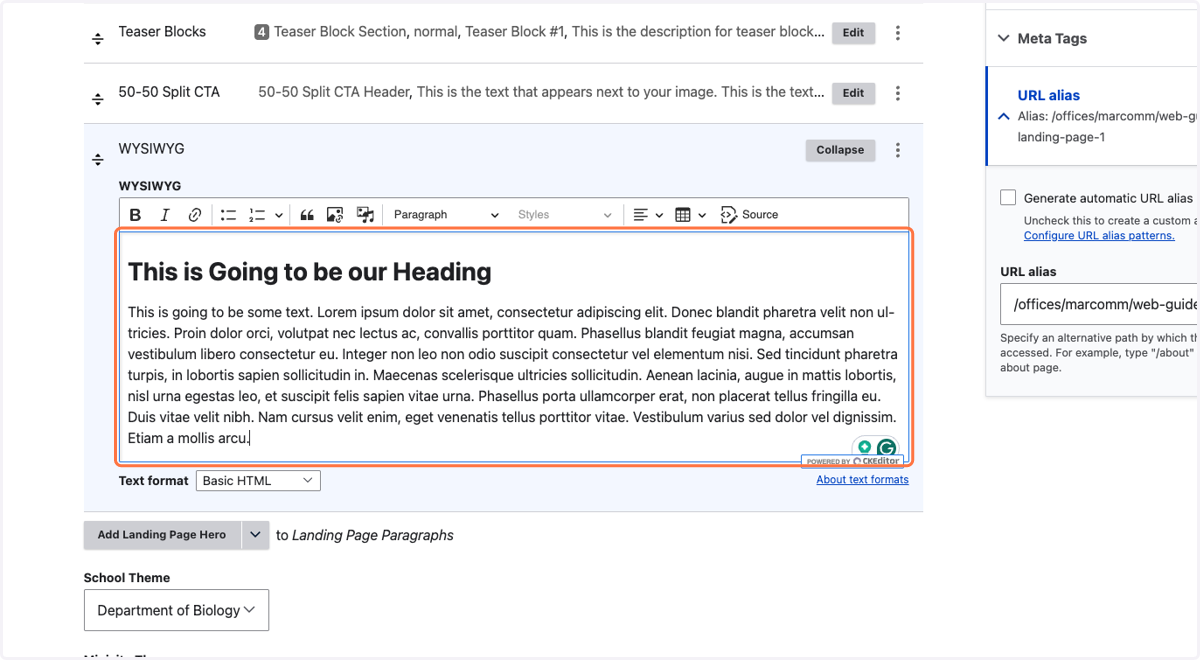Open the Text format Basic HTML dropdown
The image size is (1200, 660).
point(258,481)
